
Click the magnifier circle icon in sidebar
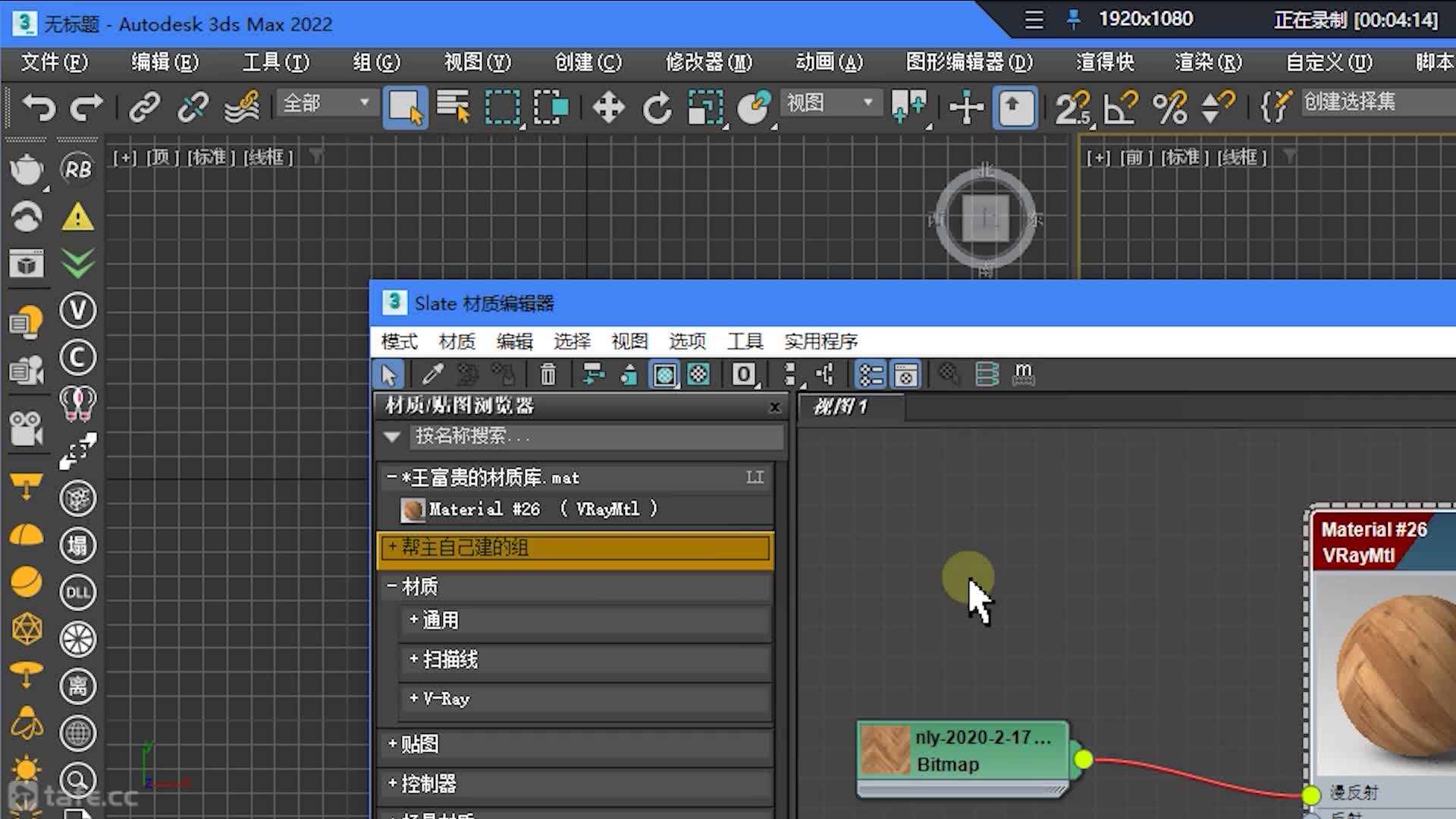click(x=77, y=780)
